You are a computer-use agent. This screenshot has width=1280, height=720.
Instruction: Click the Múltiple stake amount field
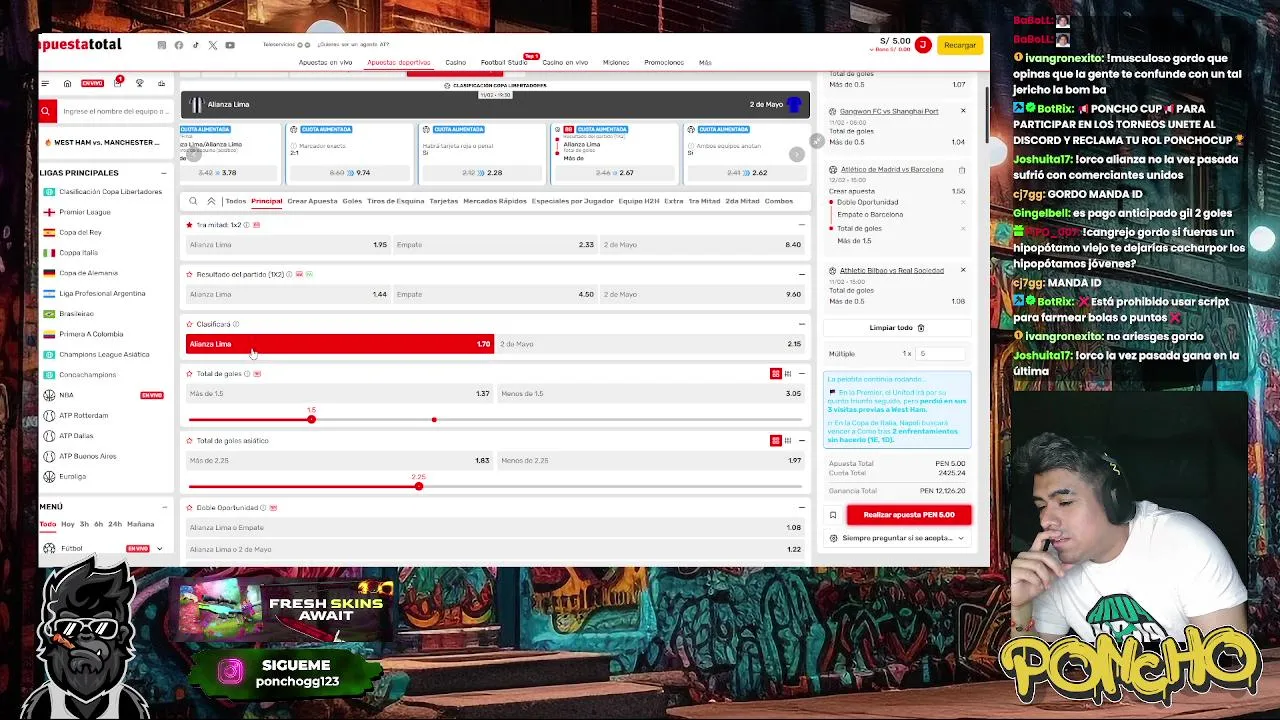[940, 354]
